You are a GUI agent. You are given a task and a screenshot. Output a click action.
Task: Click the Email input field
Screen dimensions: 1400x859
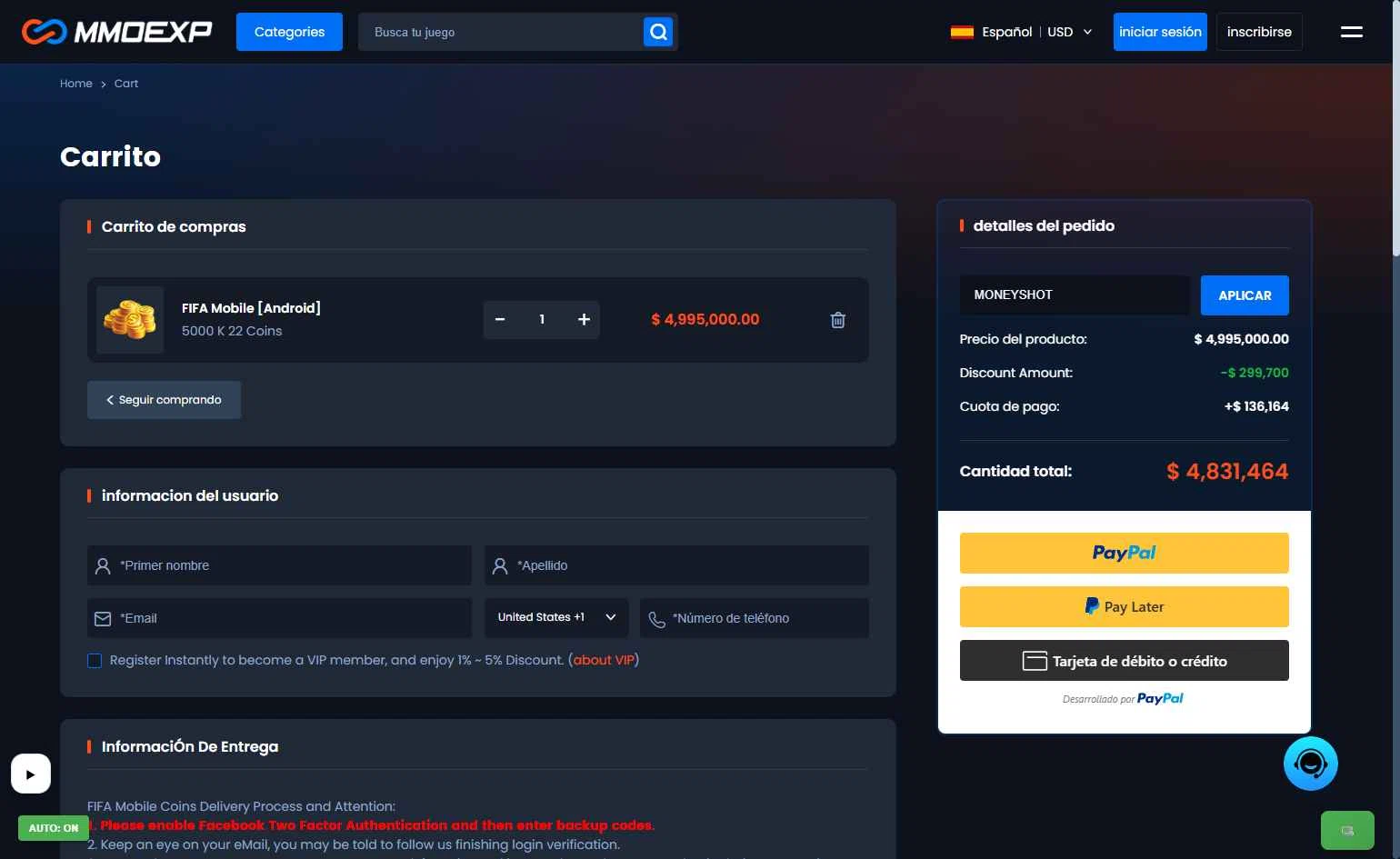[x=279, y=618]
